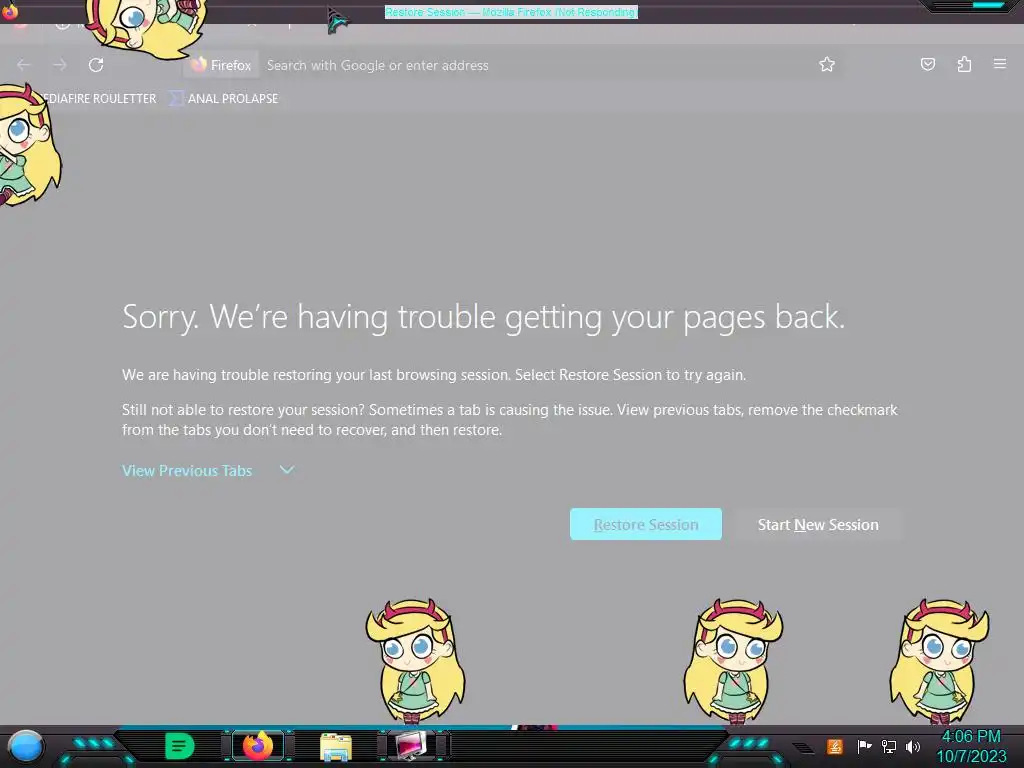1024x768 pixels.
Task: Open the volume speaker tray icon
Action: (913, 746)
